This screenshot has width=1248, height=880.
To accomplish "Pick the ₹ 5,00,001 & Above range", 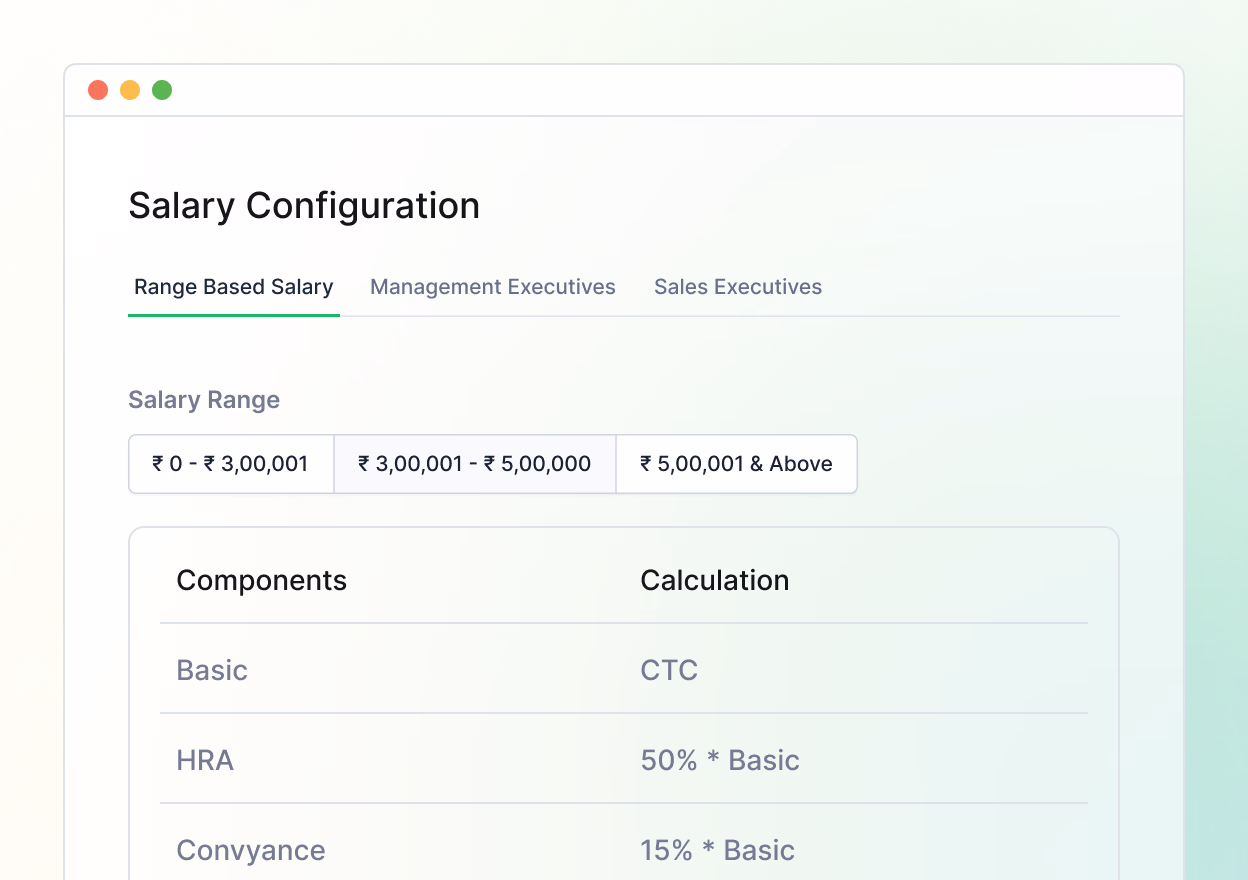I will point(736,464).
